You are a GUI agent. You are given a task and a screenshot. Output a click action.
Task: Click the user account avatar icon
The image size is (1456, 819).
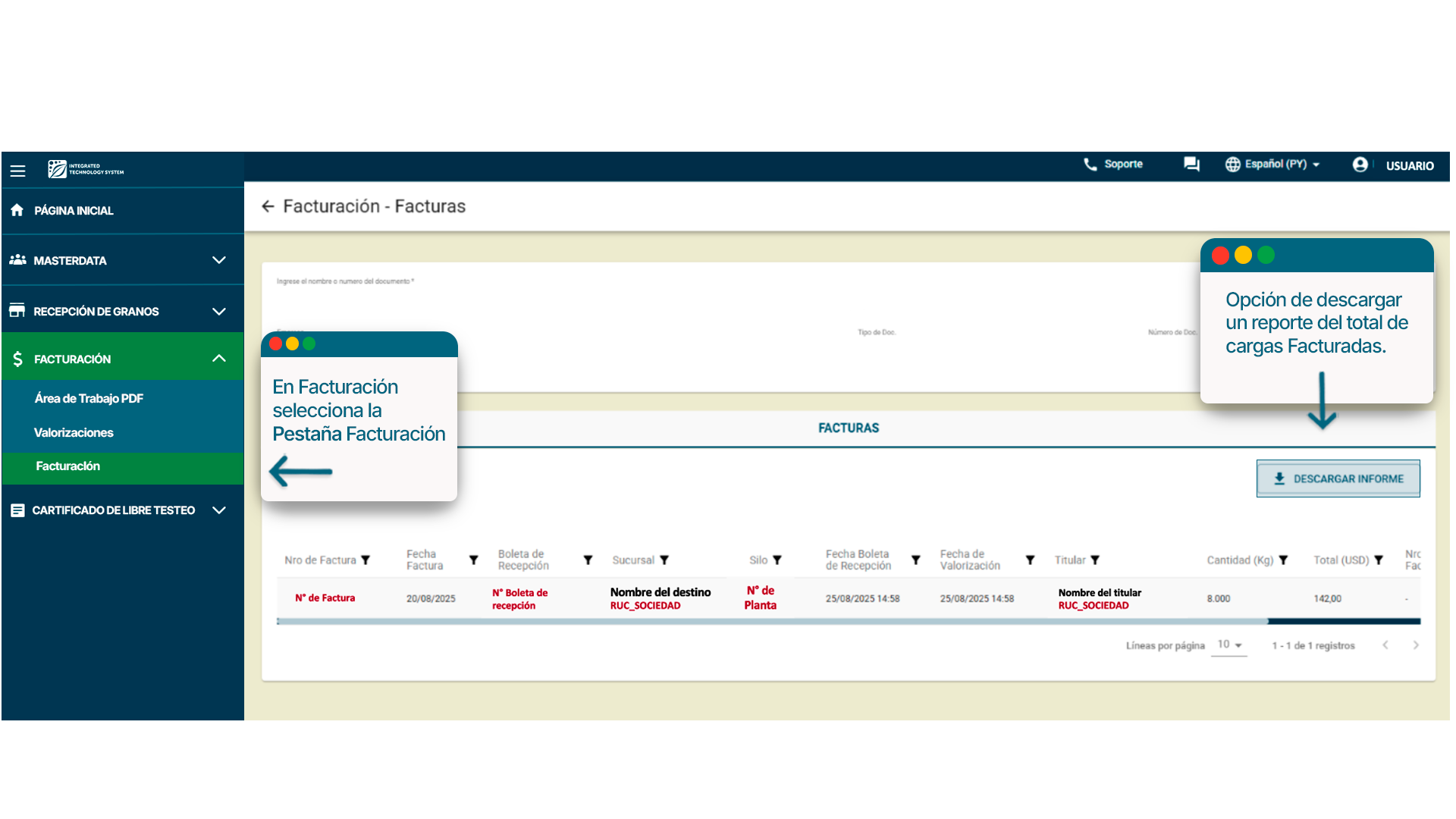point(1360,165)
